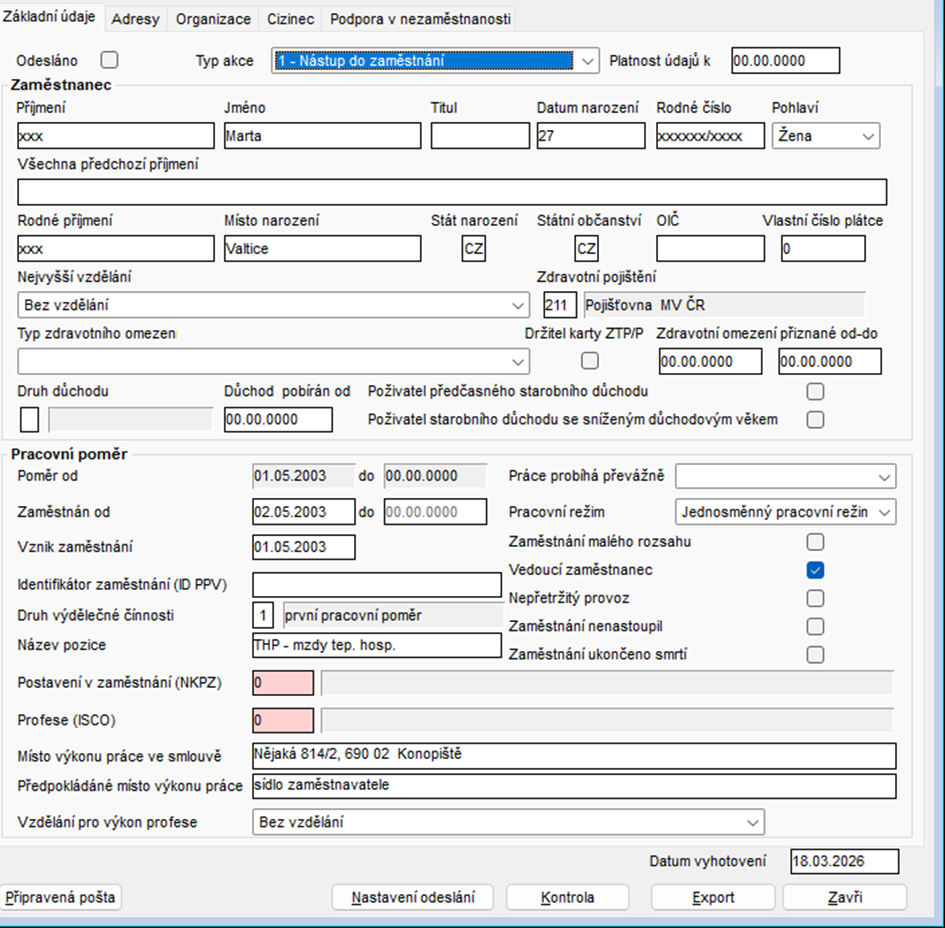Select the Identifikátor zaměstnání (ID PPV) field
The image size is (945, 928).
click(x=377, y=585)
